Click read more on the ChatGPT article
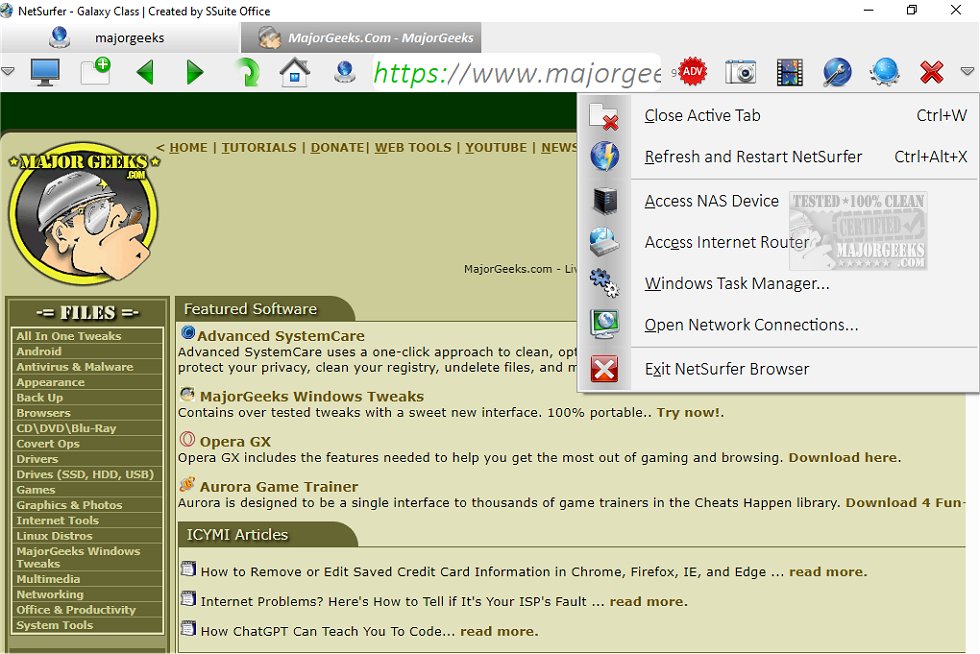The height and width of the screenshot is (654, 980). [x=499, y=631]
